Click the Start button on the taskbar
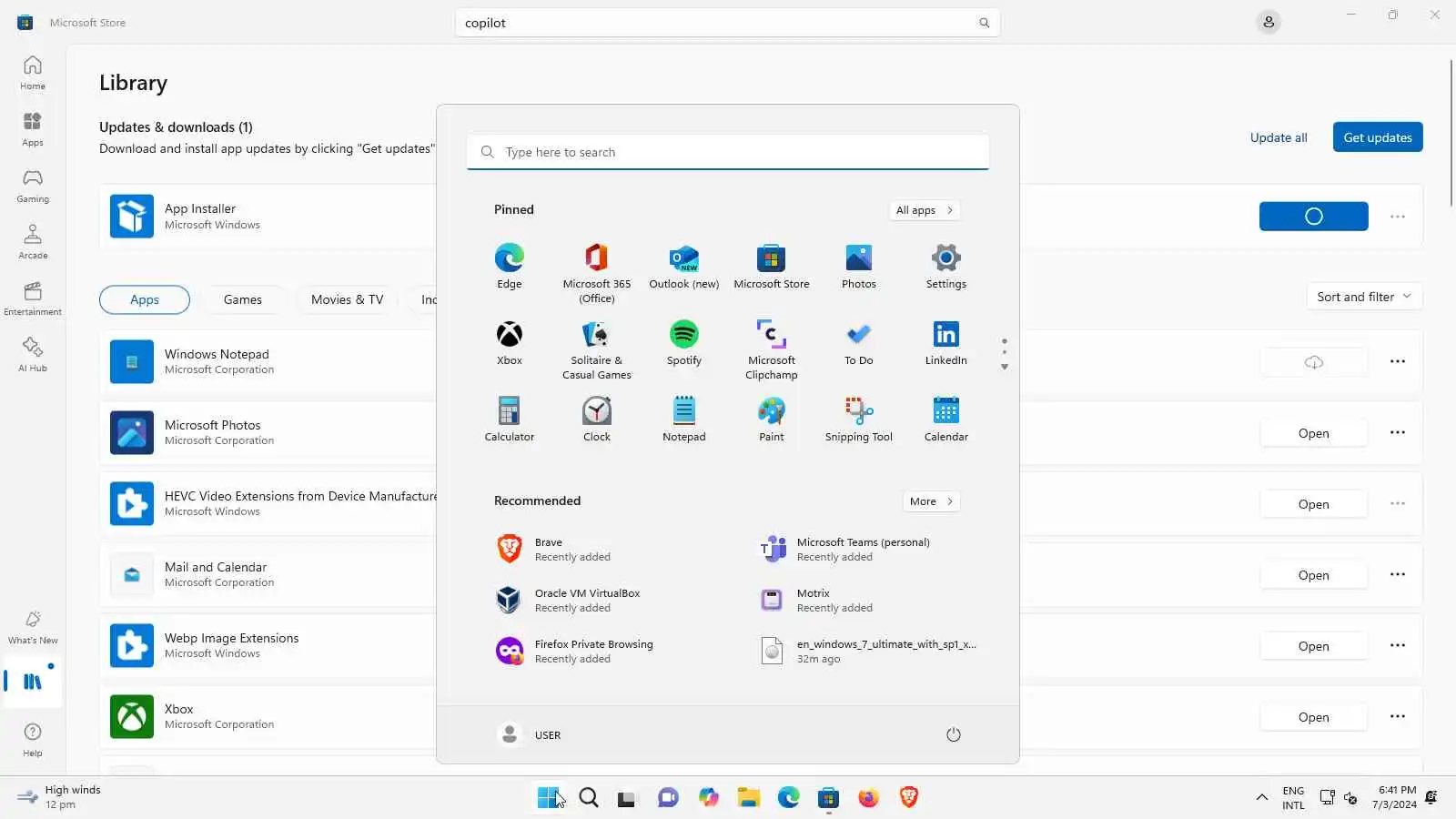This screenshot has height=819, width=1456. pos(549,798)
